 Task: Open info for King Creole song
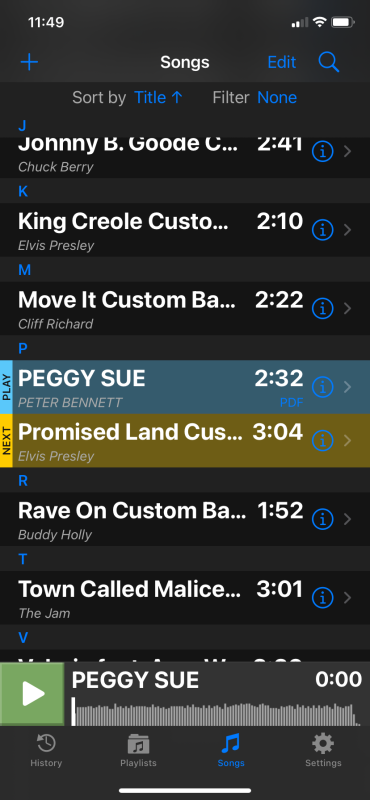click(x=323, y=230)
